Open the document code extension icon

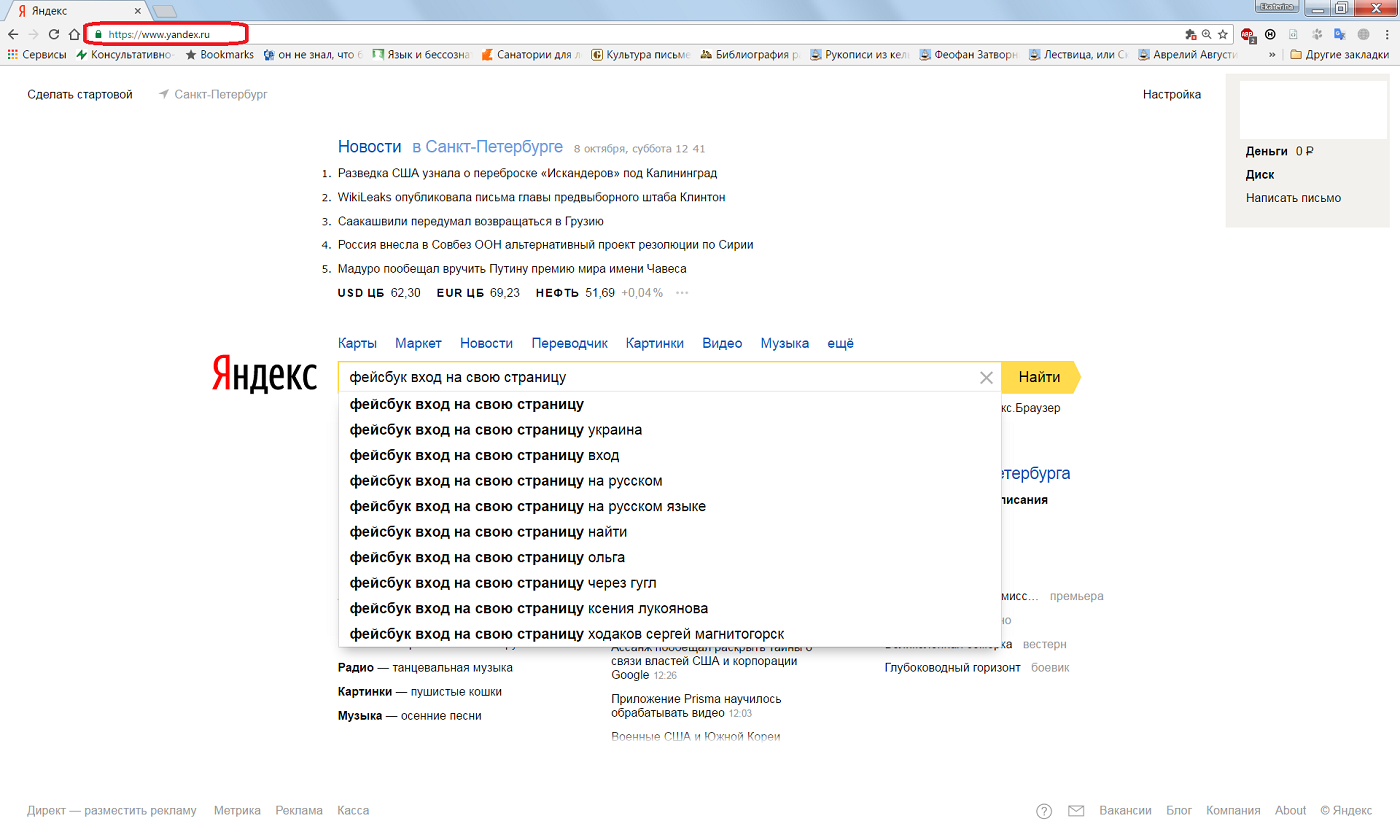tap(1293, 34)
